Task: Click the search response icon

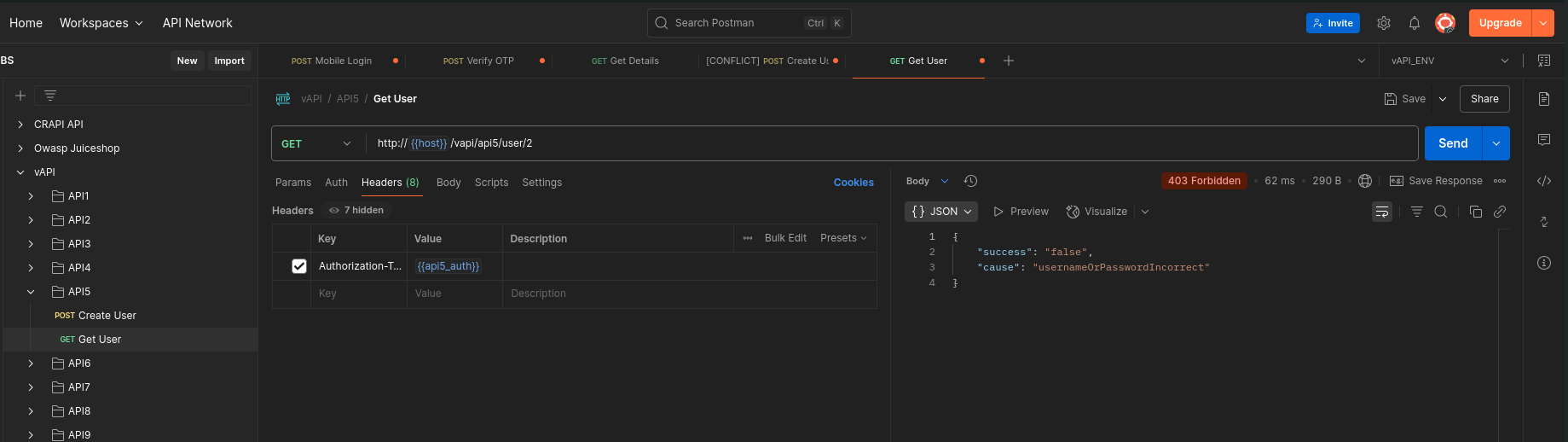Action: click(x=1441, y=212)
